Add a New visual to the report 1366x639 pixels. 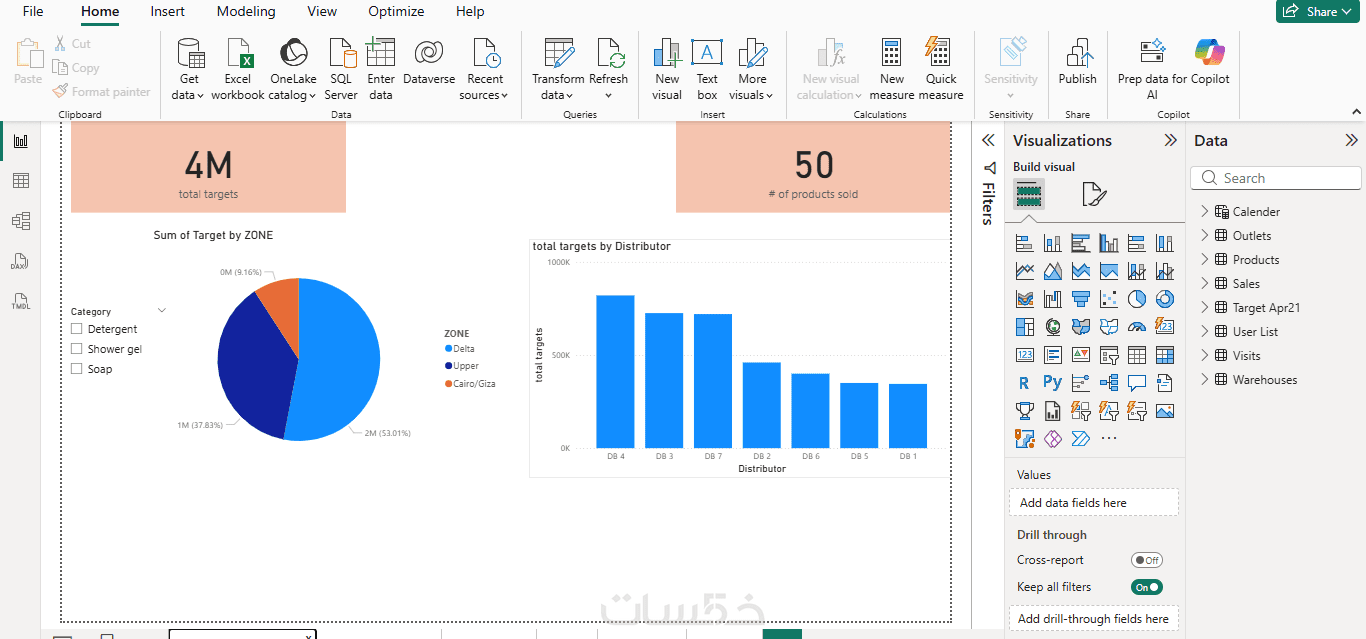click(667, 69)
